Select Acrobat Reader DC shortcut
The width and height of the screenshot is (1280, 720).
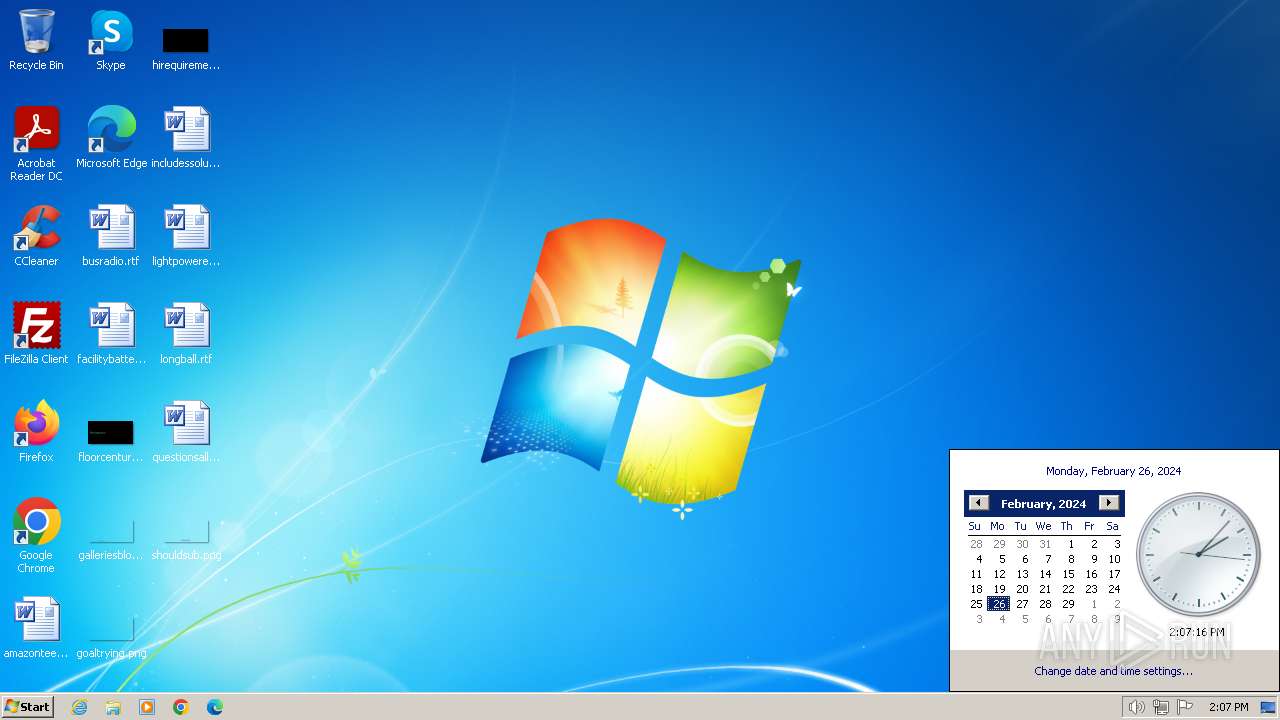pos(36,144)
